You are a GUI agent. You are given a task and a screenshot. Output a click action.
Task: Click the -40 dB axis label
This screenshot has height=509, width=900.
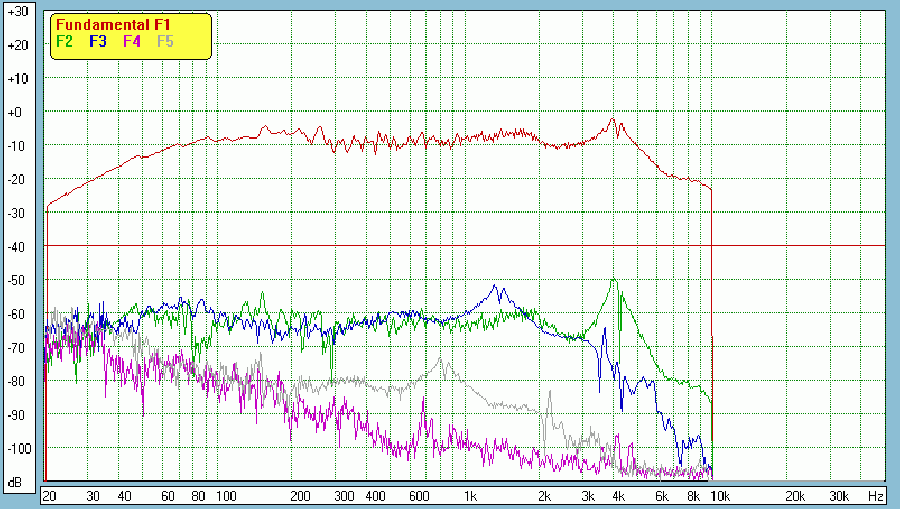coord(17,247)
